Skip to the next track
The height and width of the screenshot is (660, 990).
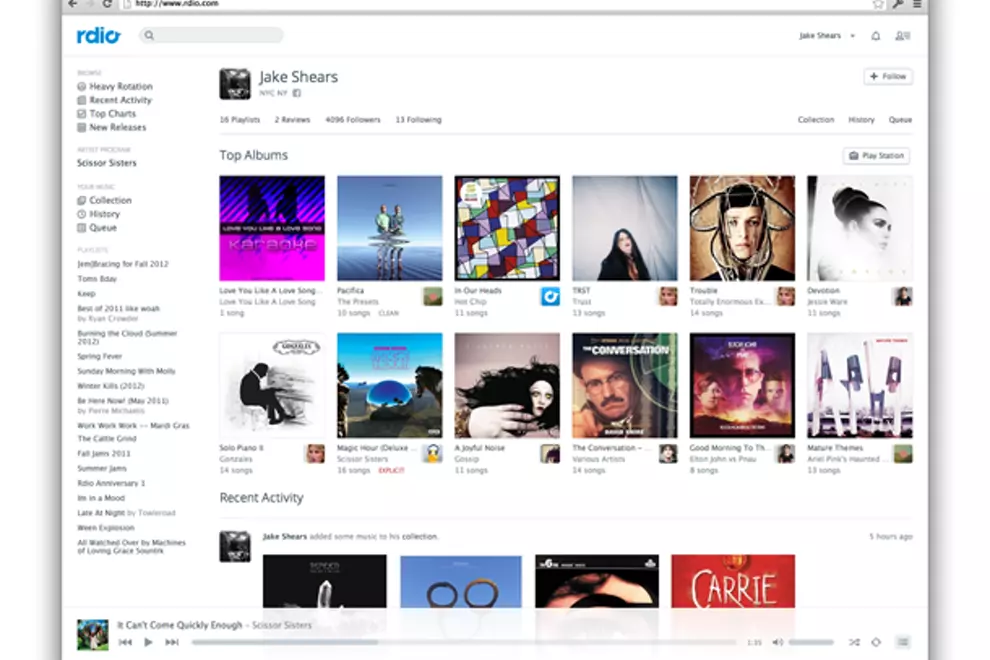pyautogui.click(x=172, y=642)
